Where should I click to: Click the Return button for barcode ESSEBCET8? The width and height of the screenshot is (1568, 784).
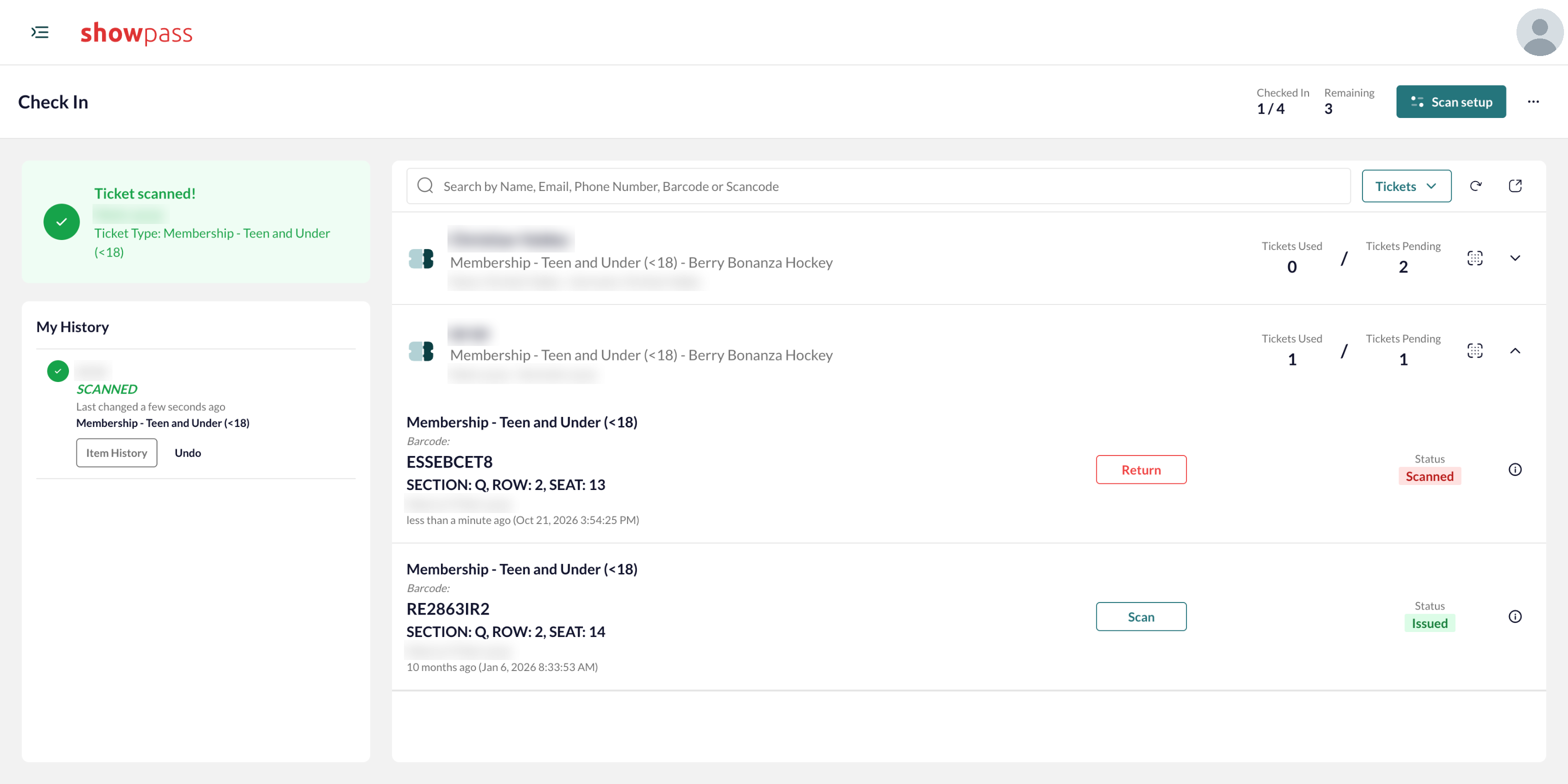click(x=1140, y=470)
